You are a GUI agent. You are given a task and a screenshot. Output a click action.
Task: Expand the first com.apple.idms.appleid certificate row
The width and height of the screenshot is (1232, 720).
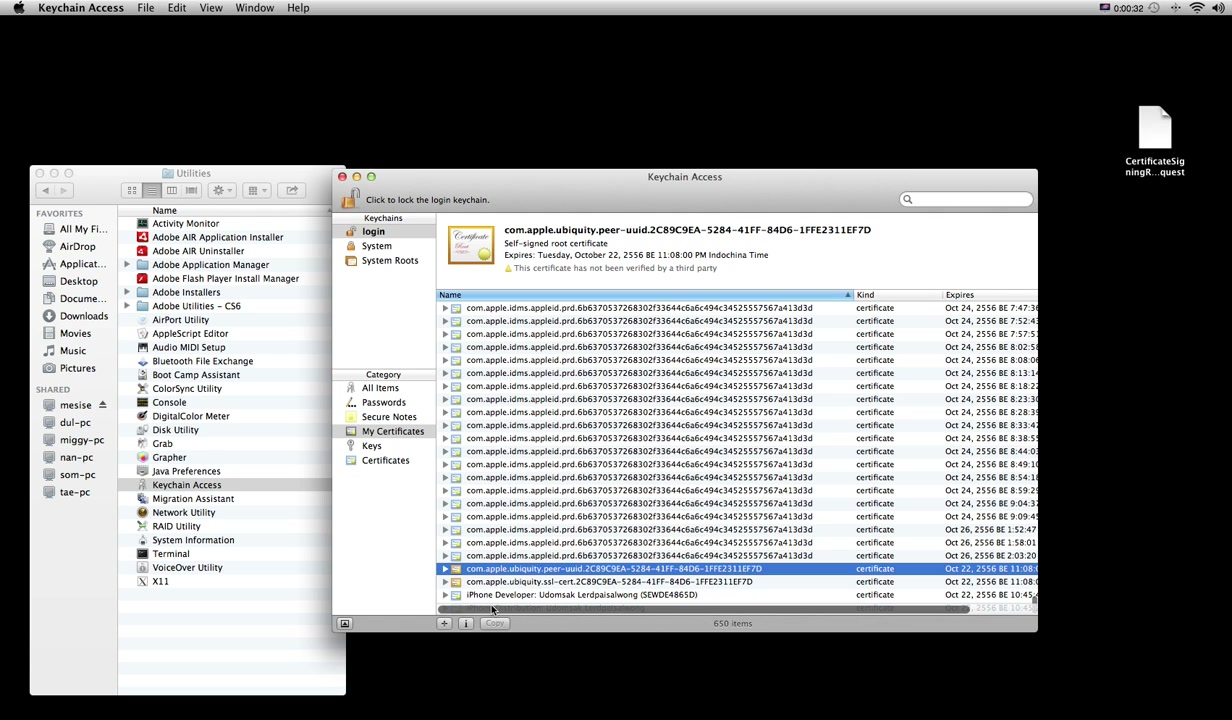(445, 308)
